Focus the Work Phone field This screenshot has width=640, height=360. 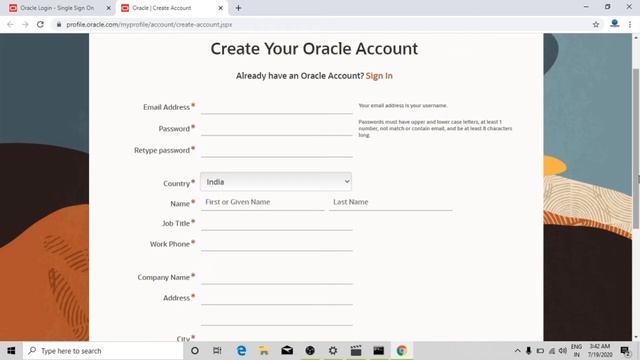276,244
